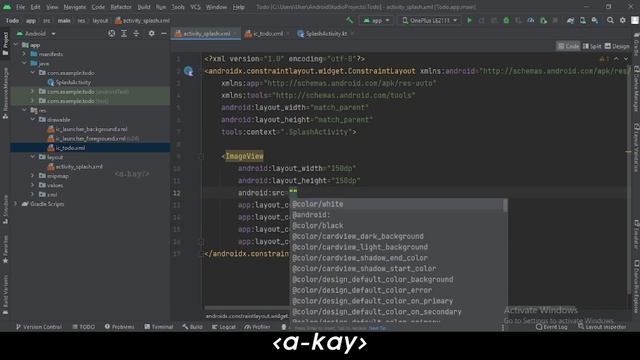Open Project panel options gear
The image size is (640, 360).
(x=151, y=33)
